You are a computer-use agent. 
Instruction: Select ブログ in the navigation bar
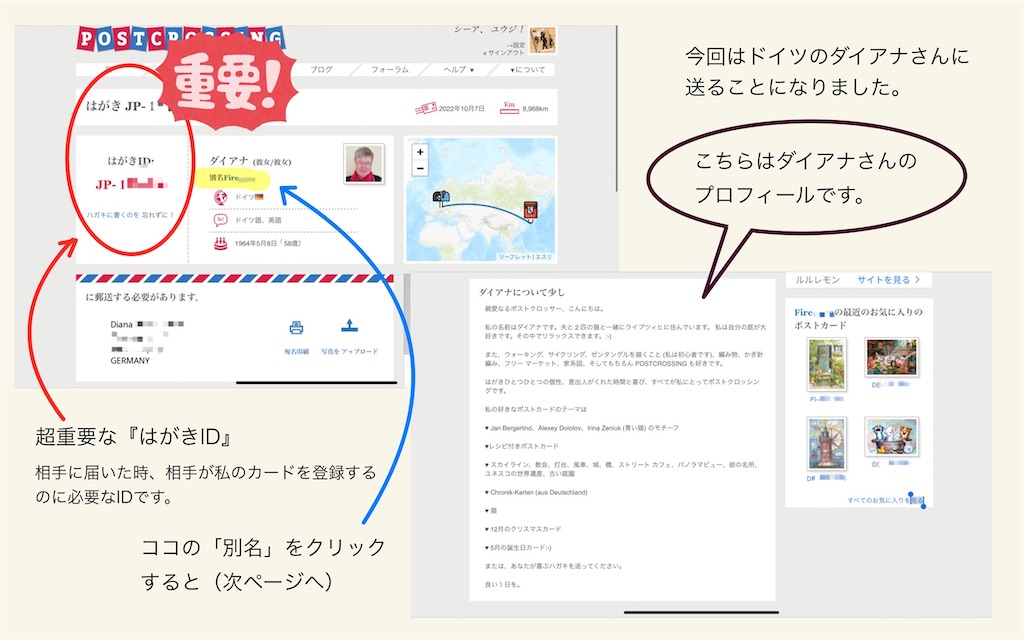pyautogui.click(x=323, y=69)
